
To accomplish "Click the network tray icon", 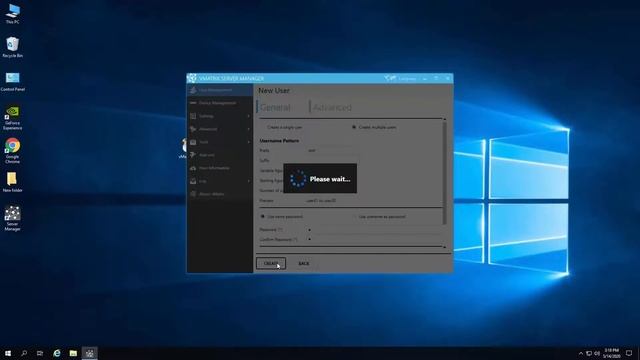I will point(589,353).
